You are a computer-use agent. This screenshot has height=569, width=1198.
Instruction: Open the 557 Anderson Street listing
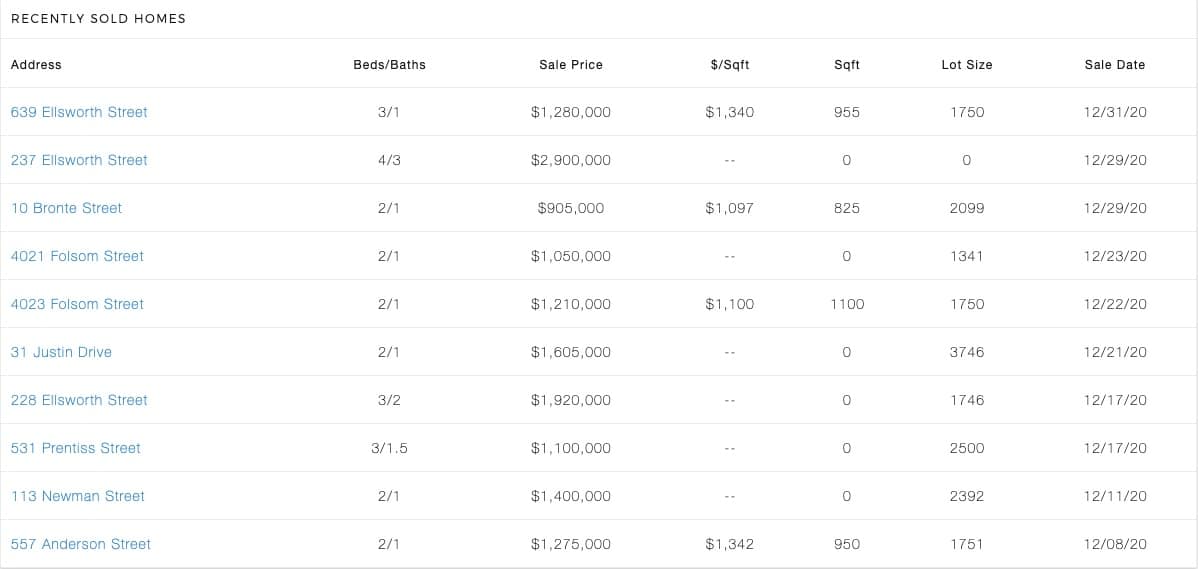coord(81,545)
